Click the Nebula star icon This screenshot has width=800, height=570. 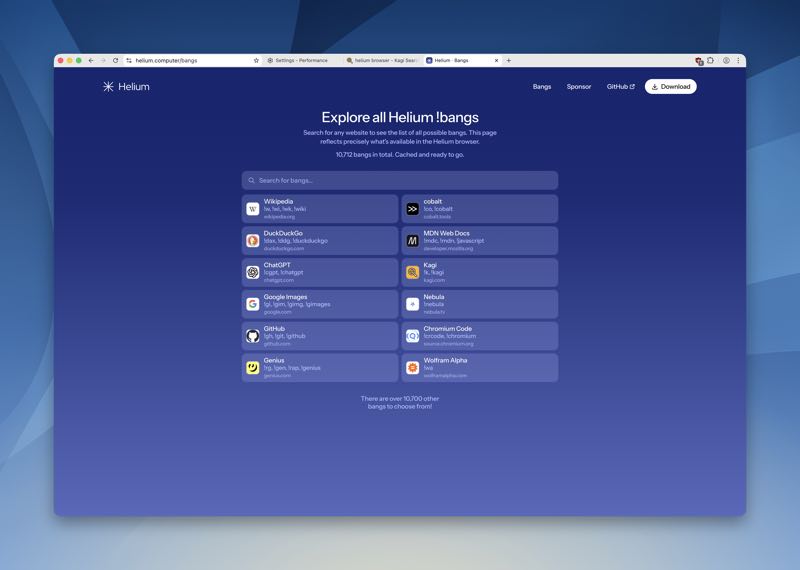(412, 304)
